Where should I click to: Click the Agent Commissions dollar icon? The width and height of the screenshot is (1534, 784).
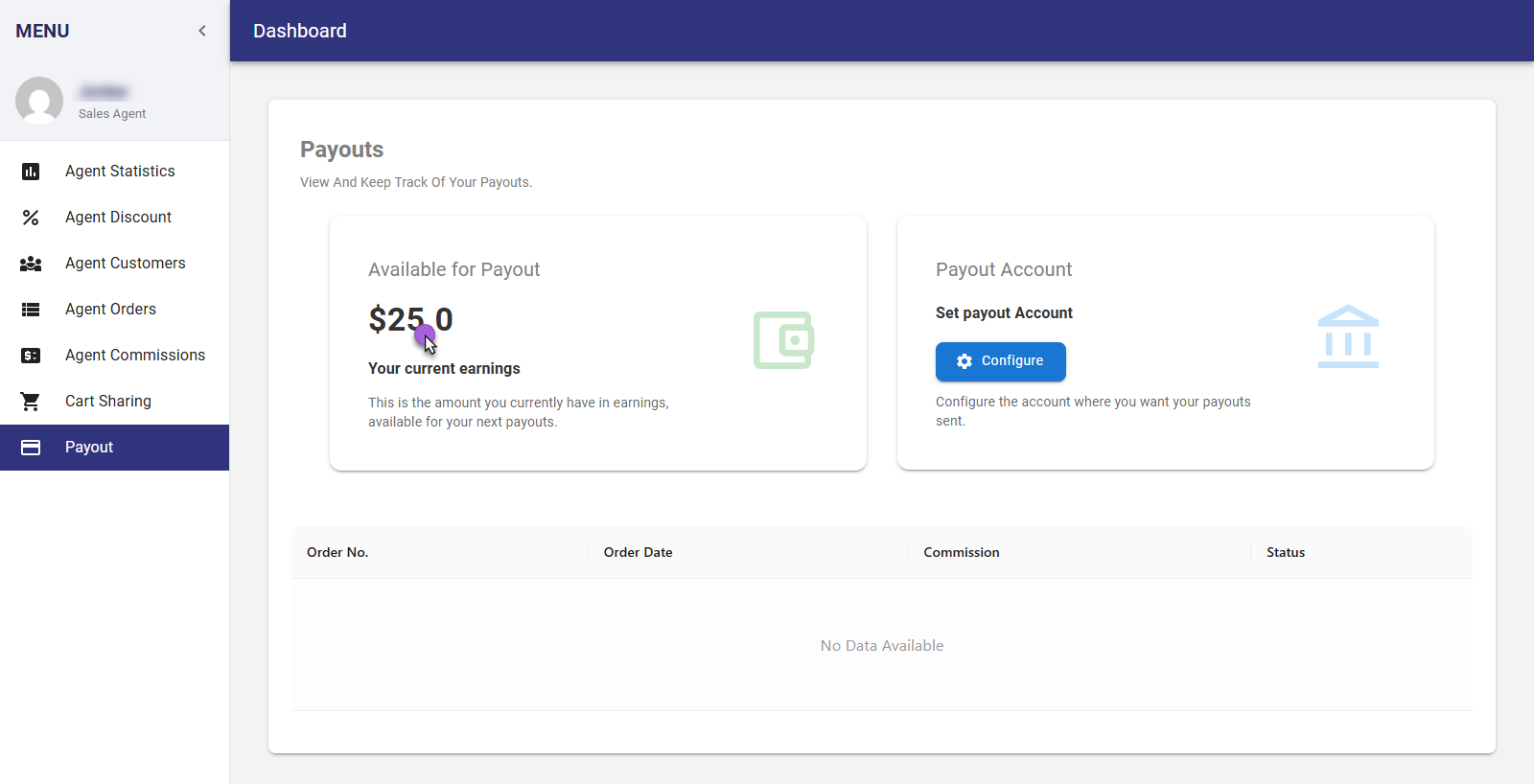tap(31, 356)
